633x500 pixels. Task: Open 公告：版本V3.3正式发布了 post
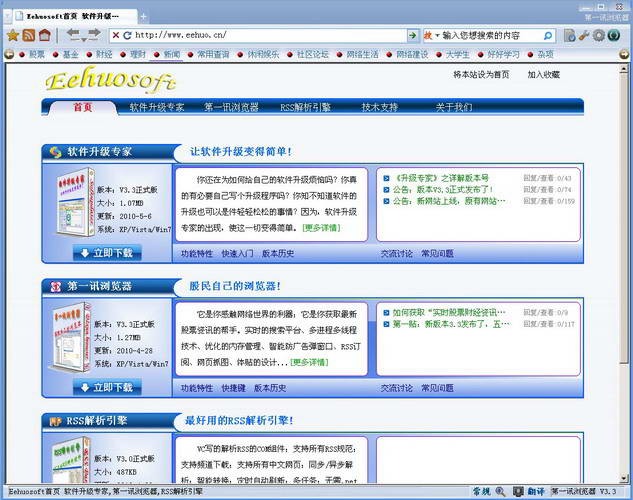[x=443, y=190]
